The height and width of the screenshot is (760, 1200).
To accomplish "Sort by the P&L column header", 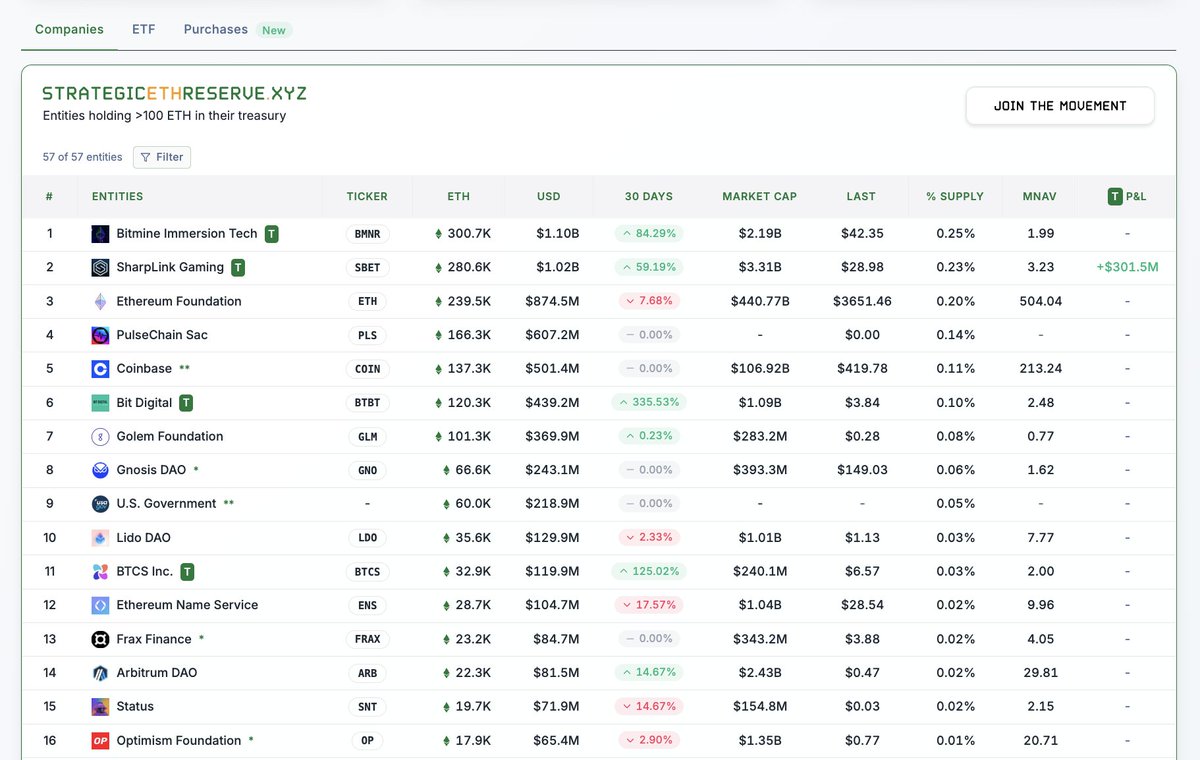I will pos(1127,197).
